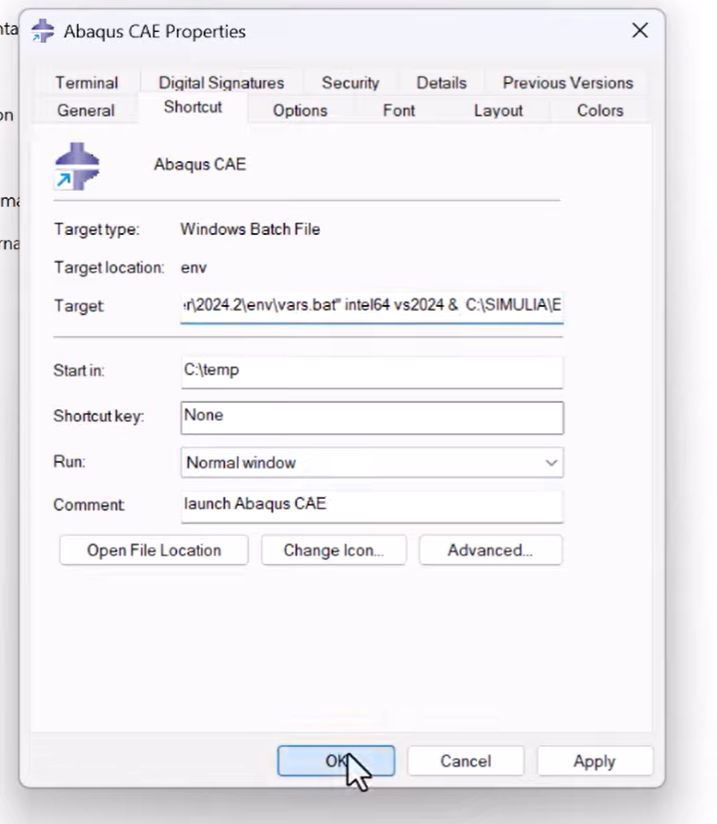Click the Comment field with launch Abaqus CAE
Viewport: 717px width, 824px height.
pos(371,505)
